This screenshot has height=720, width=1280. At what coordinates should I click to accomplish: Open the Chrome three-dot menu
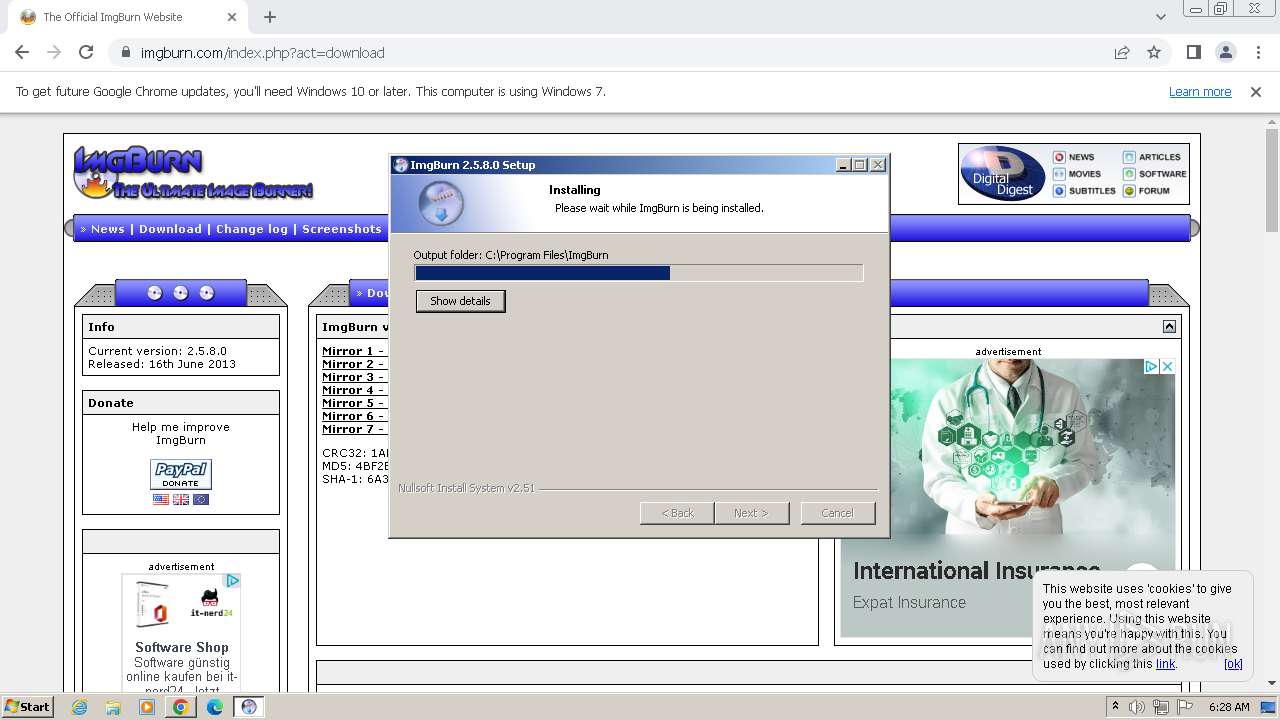point(1258,52)
